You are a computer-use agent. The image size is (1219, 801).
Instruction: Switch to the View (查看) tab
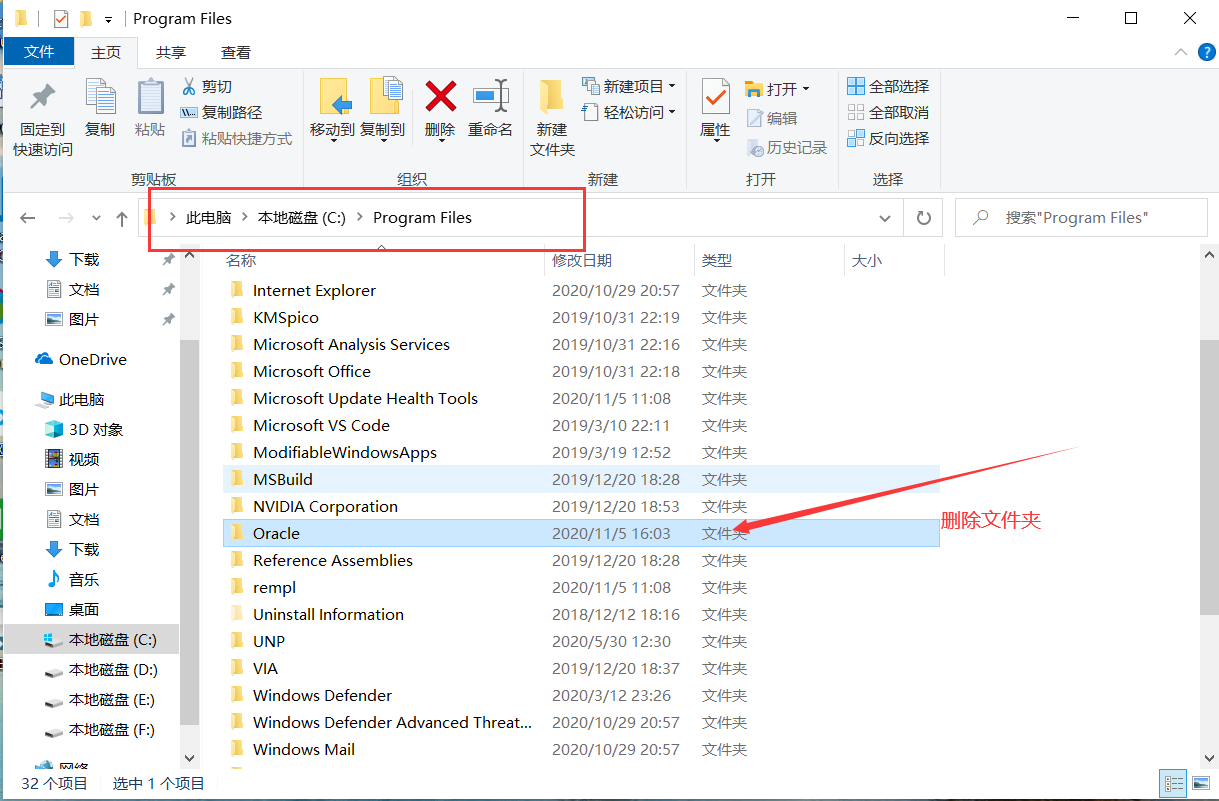[x=236, y=53]
